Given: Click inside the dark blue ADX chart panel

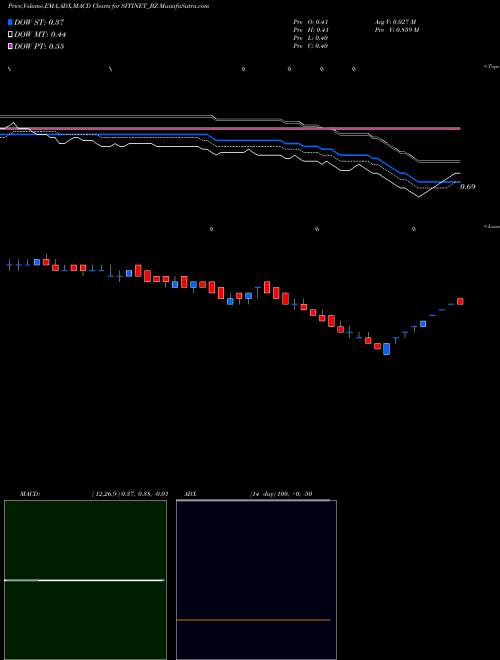Looking at the screenshot, I should pyautogui.click(x=256, y=580).
